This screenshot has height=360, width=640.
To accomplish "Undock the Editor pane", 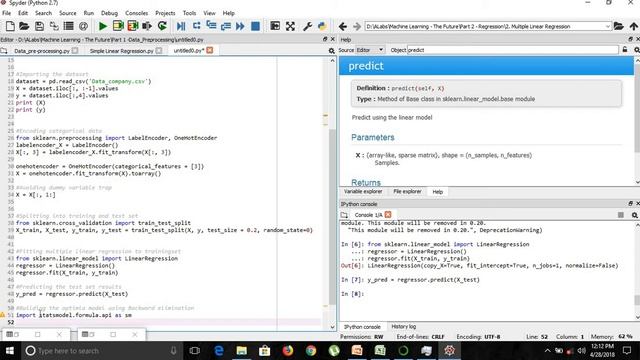I will [325, 39].
